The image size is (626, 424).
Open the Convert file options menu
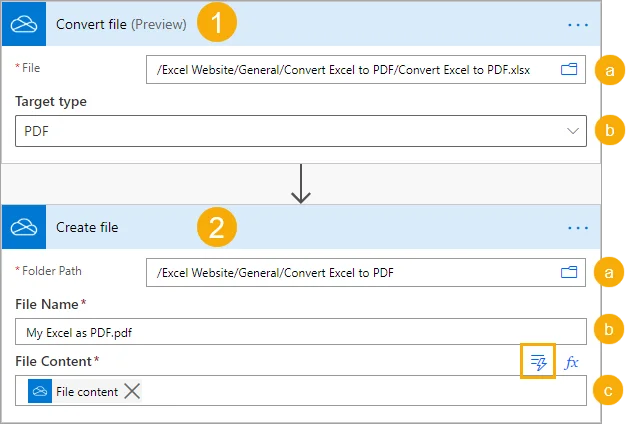(578, 25)
